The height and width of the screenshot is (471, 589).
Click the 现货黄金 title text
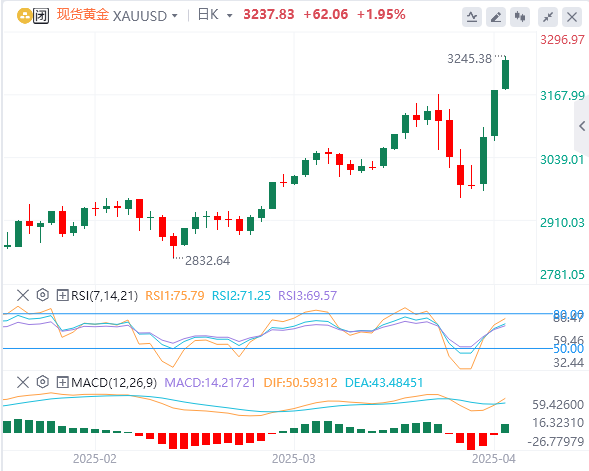[83, 15]
